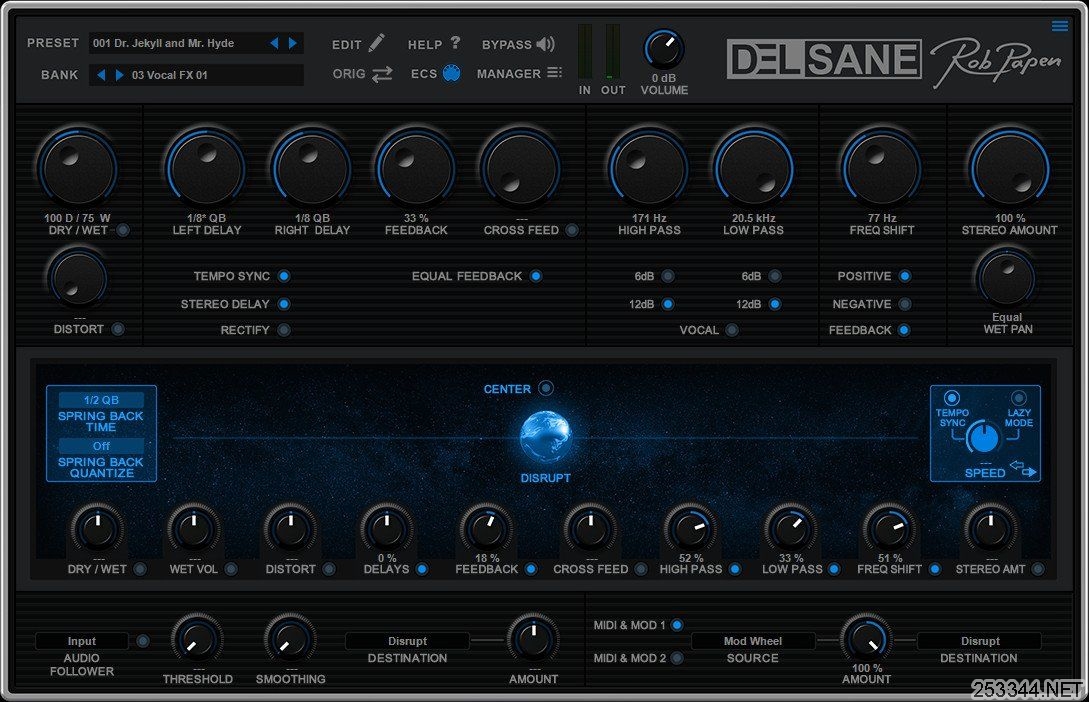The width and height of the screenshot is (1089, 702).
Task: Click the LOW PASS 20.5 kHz knob
Action: [x=754, y=169]
